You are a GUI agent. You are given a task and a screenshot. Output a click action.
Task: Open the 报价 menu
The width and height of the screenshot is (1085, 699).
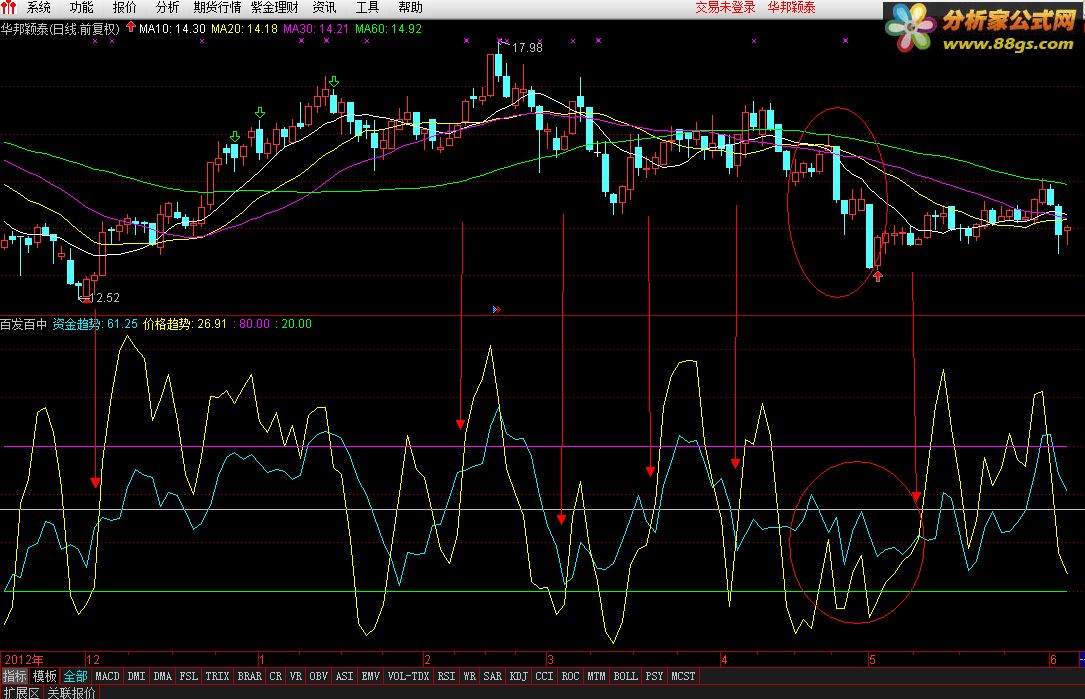click(124, 8)
